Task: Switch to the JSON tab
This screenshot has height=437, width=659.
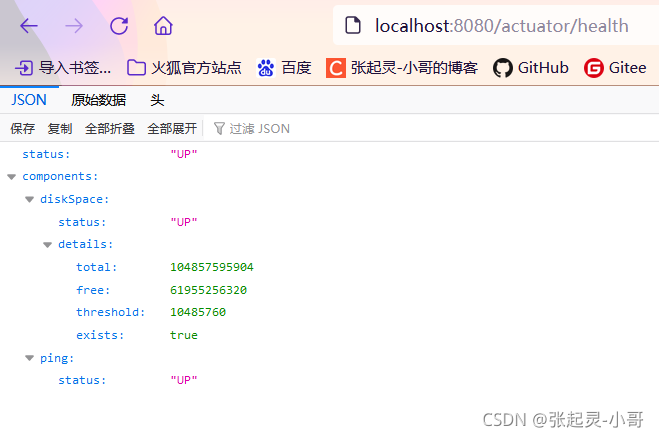Action: (x=29, y=100)
